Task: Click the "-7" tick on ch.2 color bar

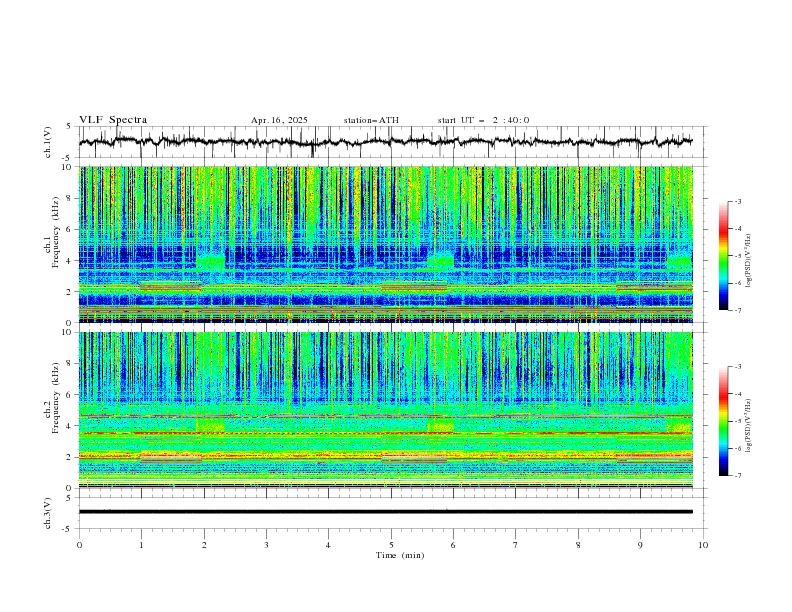Action: pyautogui.click(x=738, y=475)
